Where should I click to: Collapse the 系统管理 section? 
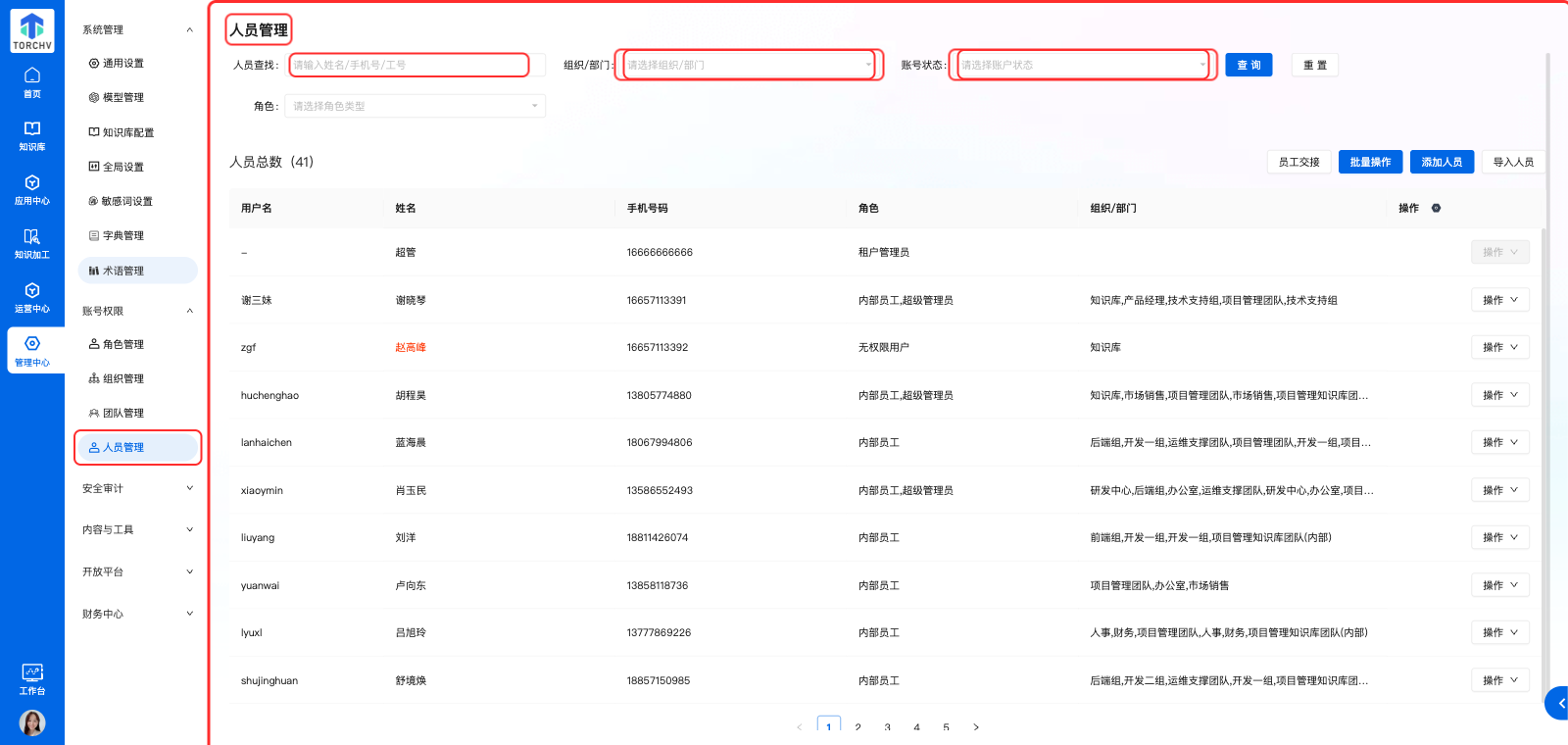pyautogui.click(x=137, y=29)
